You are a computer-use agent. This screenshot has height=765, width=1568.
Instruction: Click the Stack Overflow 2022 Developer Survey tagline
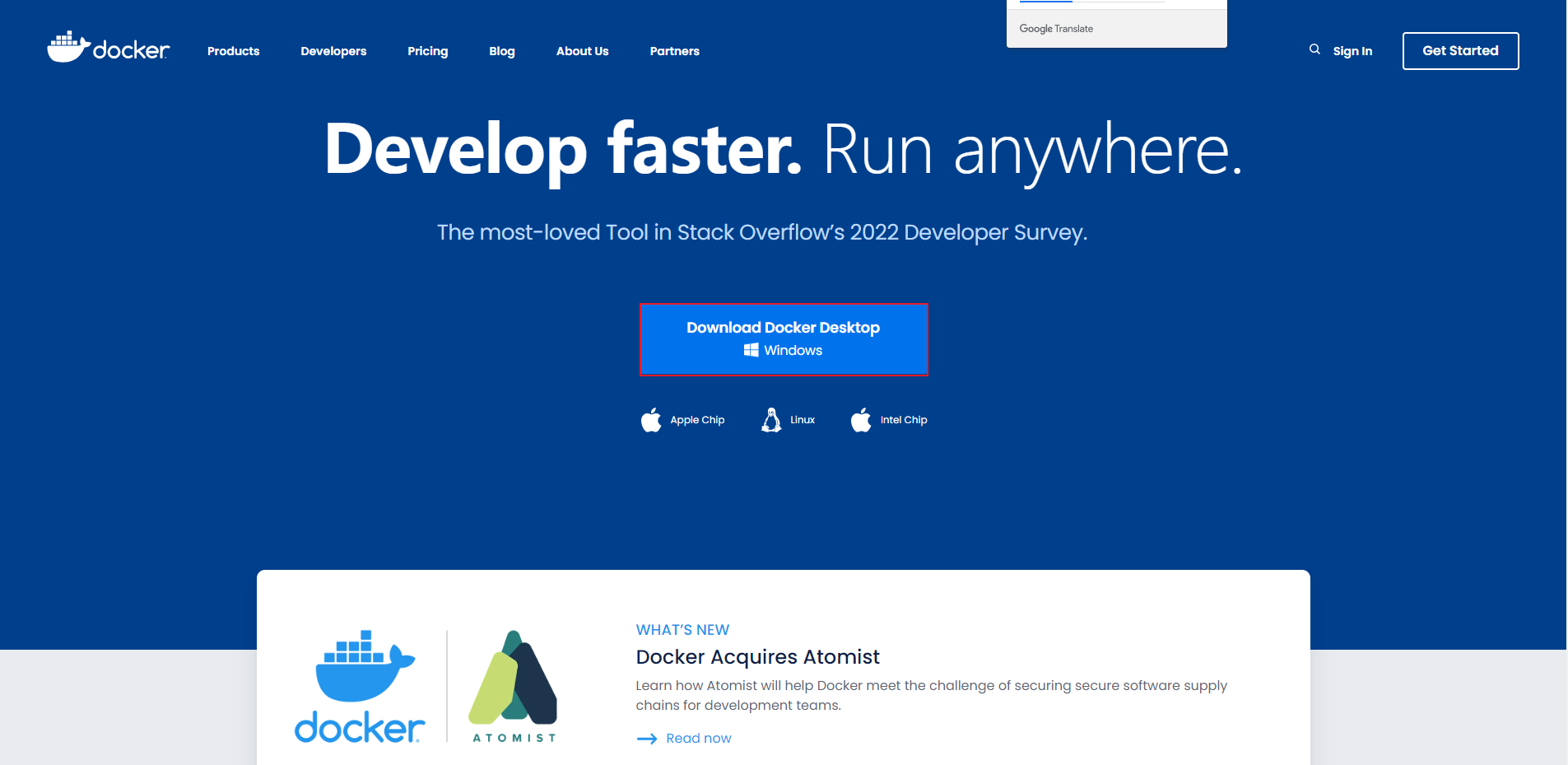tap(762, 233)
